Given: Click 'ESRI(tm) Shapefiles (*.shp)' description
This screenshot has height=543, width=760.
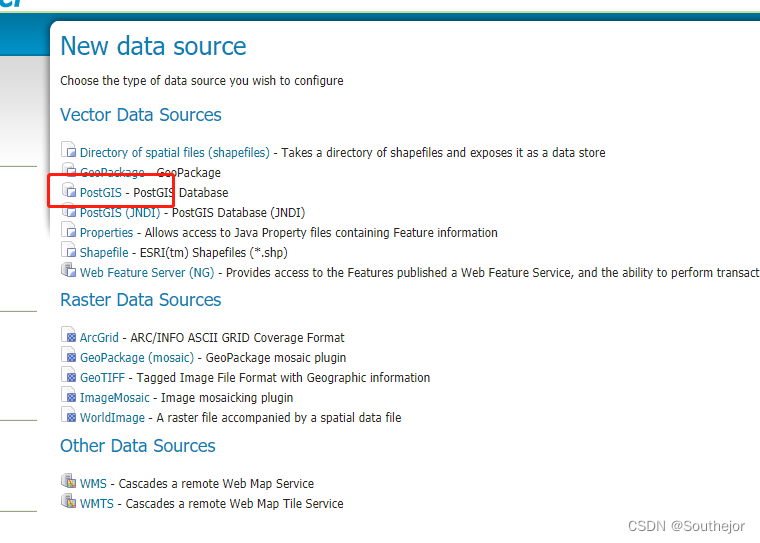Looking at the screenshot, I should coord(214,253).
